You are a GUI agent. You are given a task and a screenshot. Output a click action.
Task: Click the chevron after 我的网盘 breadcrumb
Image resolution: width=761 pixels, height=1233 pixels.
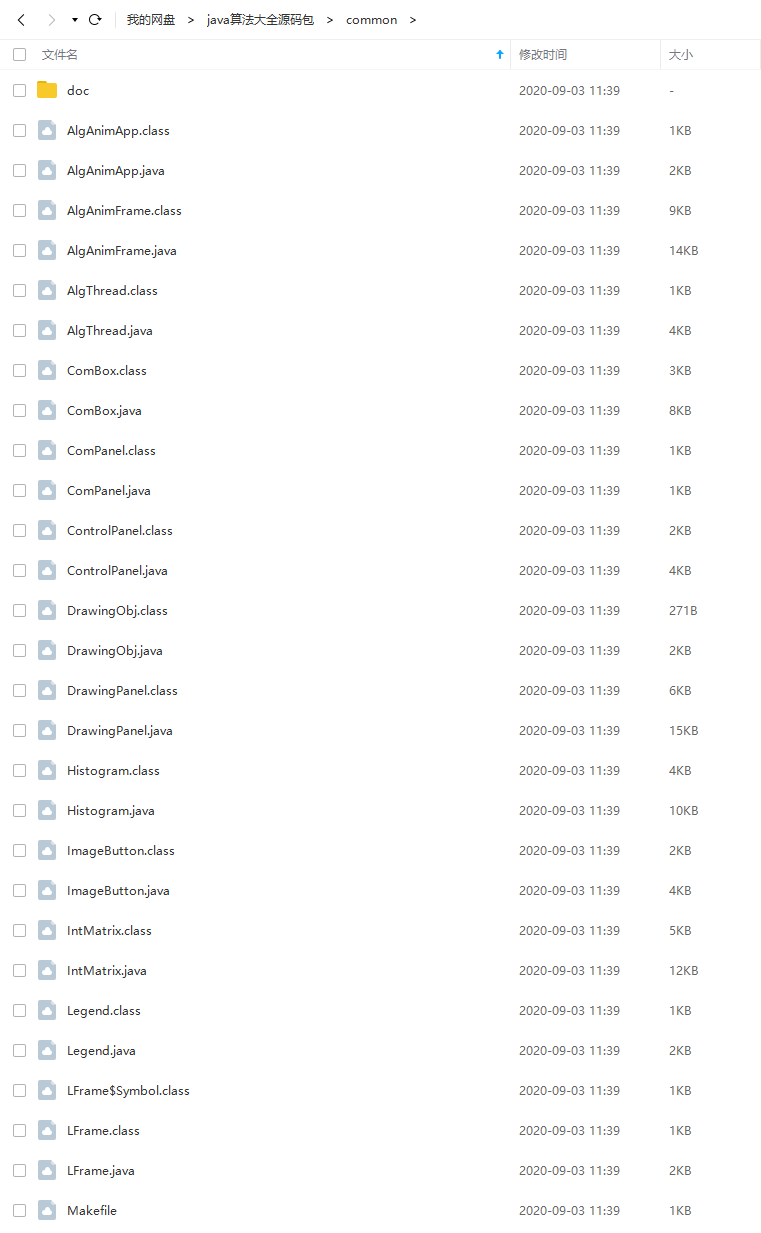[190, 20]
